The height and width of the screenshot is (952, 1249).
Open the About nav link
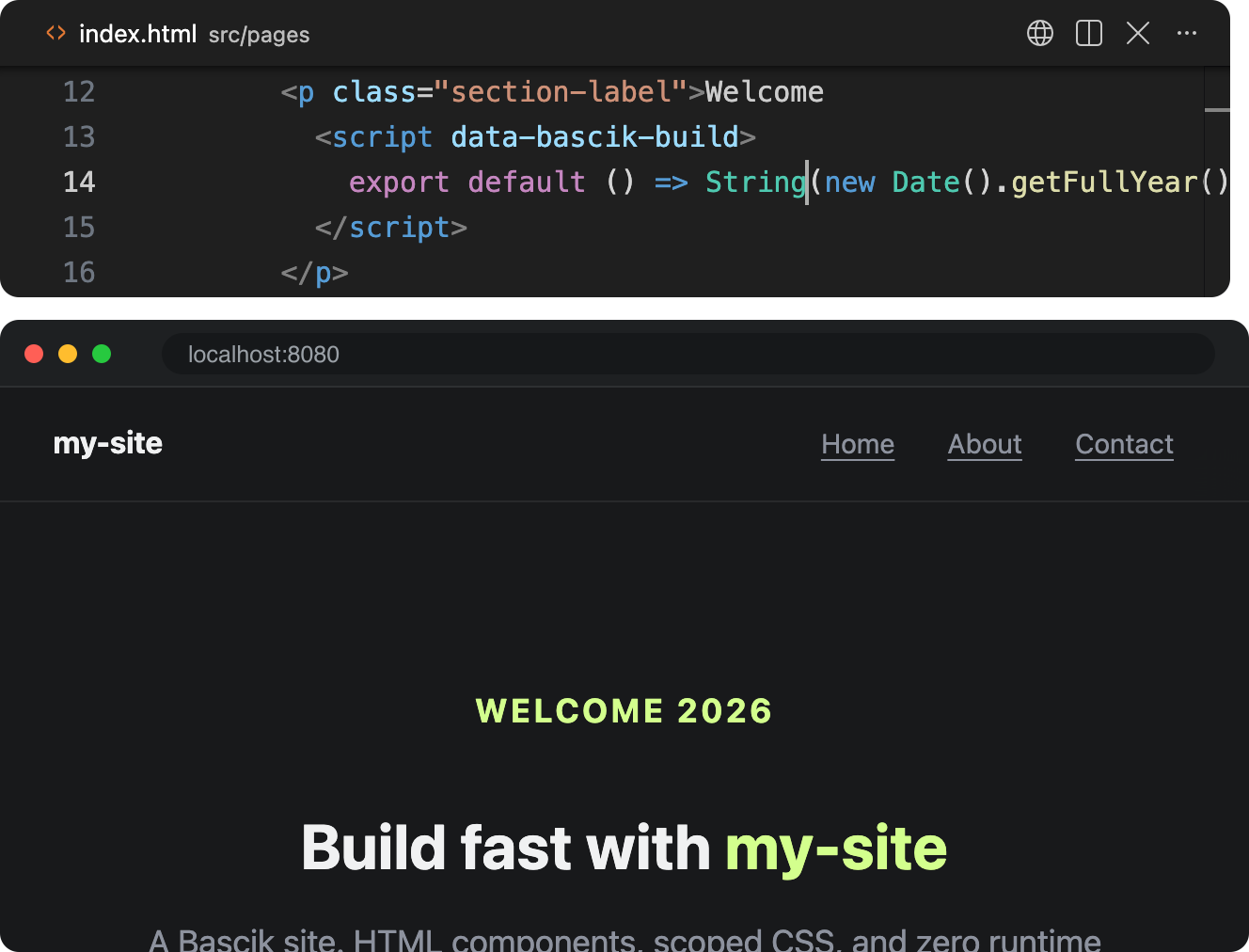[985, 444]
